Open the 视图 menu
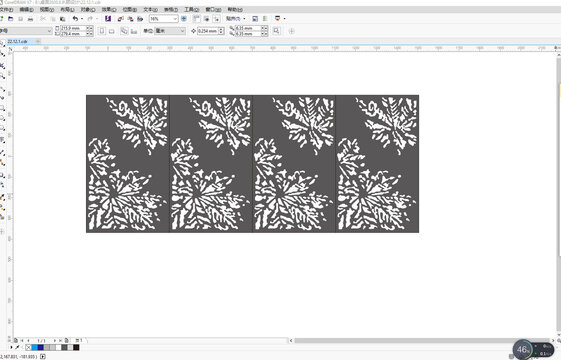The image size is (561, 360). click(47, 10)
